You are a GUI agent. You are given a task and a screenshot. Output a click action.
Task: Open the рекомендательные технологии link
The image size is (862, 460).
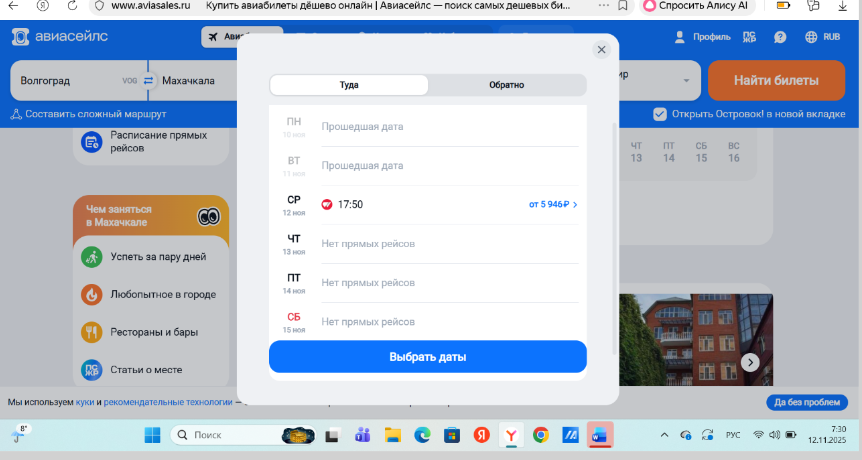point(168,402)
